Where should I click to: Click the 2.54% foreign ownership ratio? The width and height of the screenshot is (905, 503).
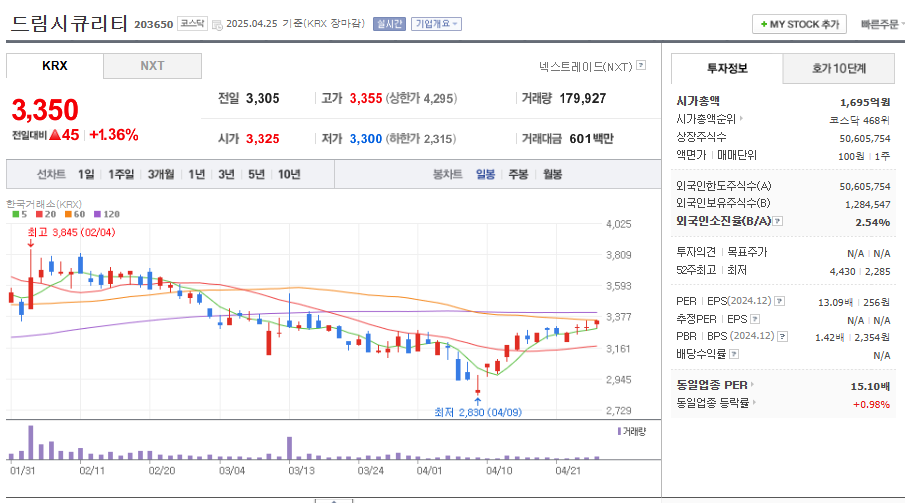point(873,222)
